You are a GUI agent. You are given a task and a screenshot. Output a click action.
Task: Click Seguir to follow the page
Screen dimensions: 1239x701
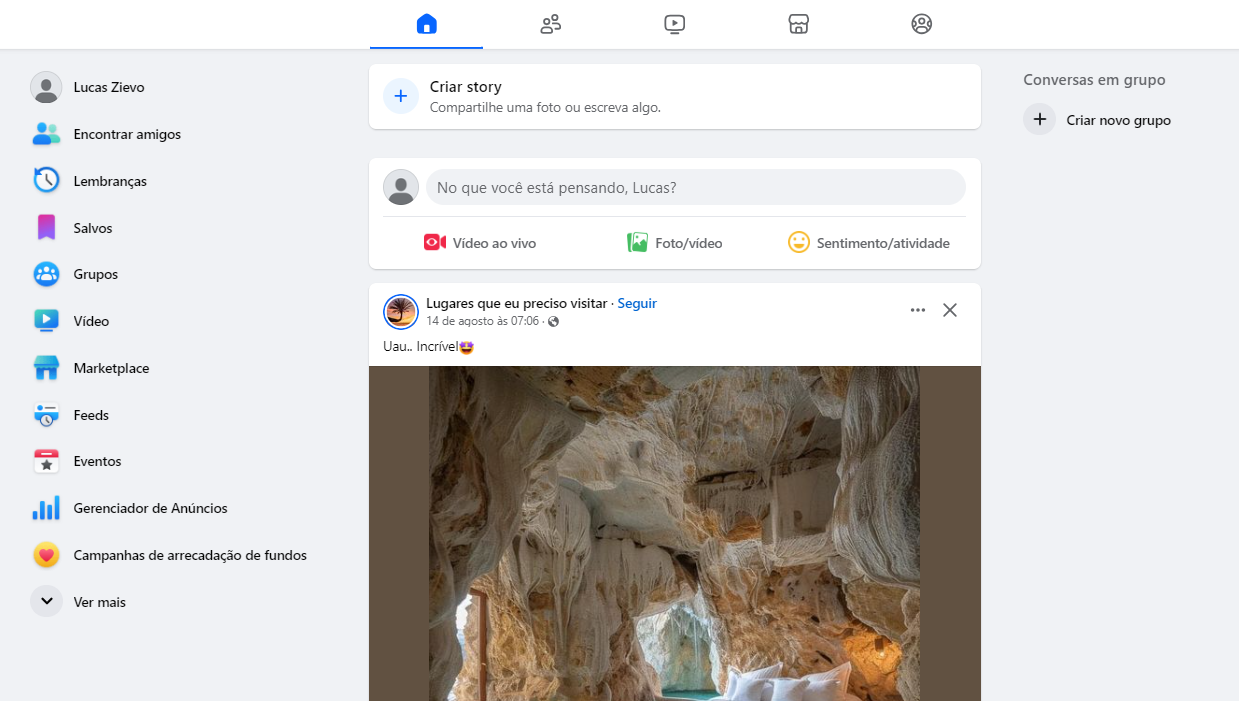[x=637, y=303]
